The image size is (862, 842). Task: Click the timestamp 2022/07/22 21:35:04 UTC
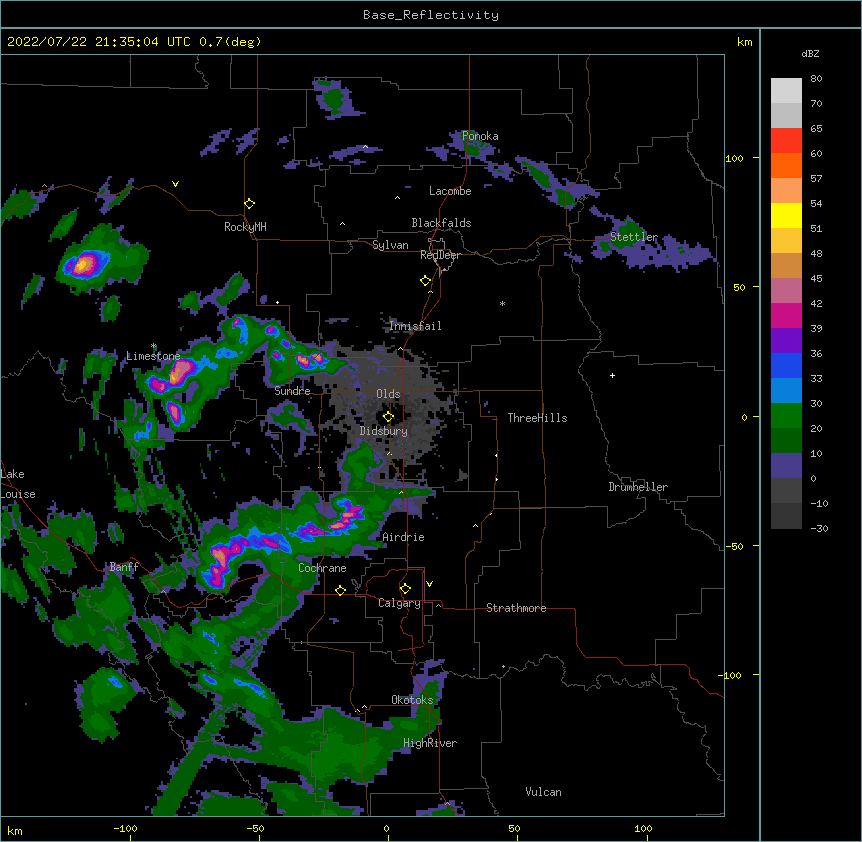(x=99, y=42)
